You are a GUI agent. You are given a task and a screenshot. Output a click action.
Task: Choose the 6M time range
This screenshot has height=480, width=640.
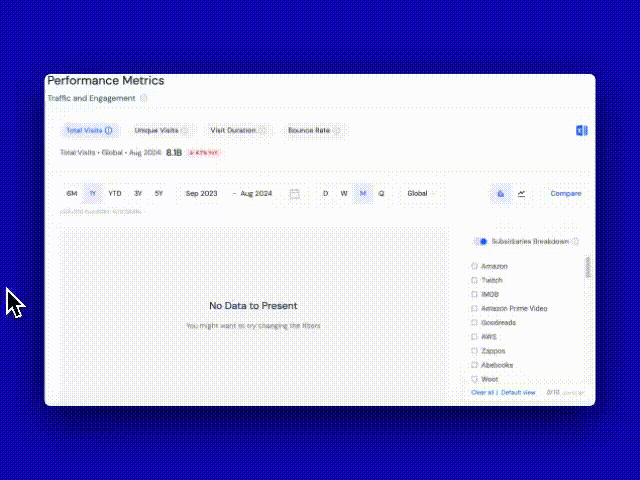72,193
